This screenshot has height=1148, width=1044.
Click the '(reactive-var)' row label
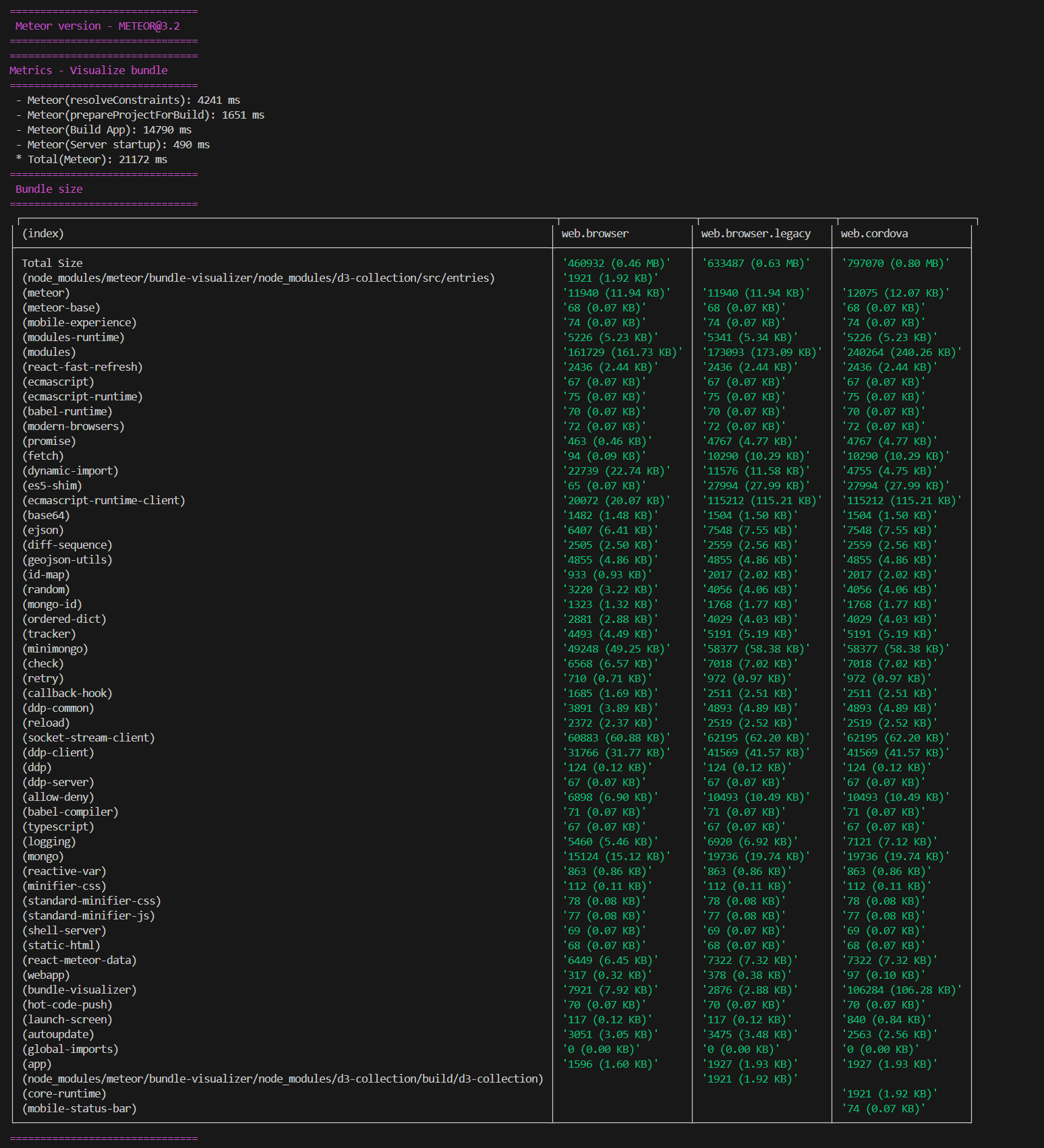(64, 871)
